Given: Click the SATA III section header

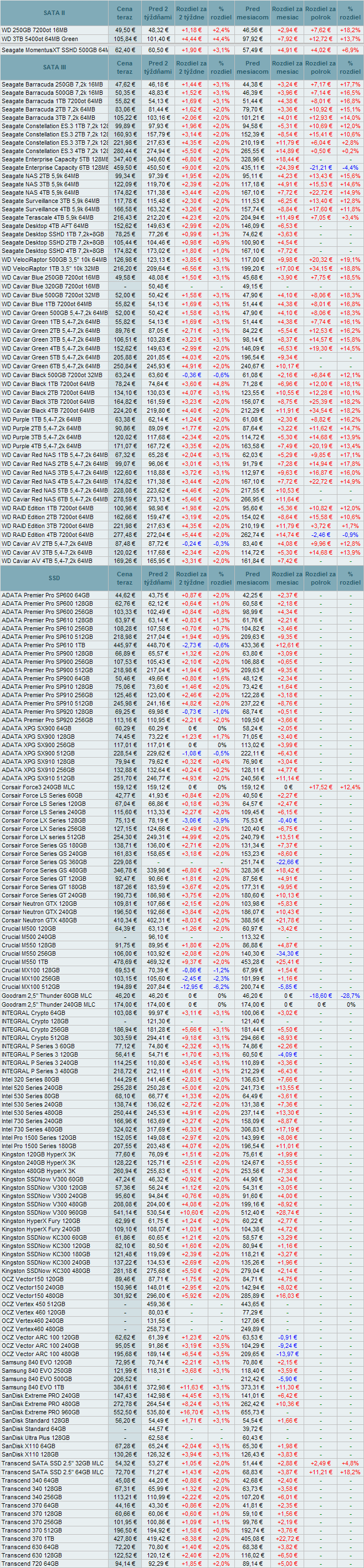Looking at the screenshot, I should coord(54,67).
